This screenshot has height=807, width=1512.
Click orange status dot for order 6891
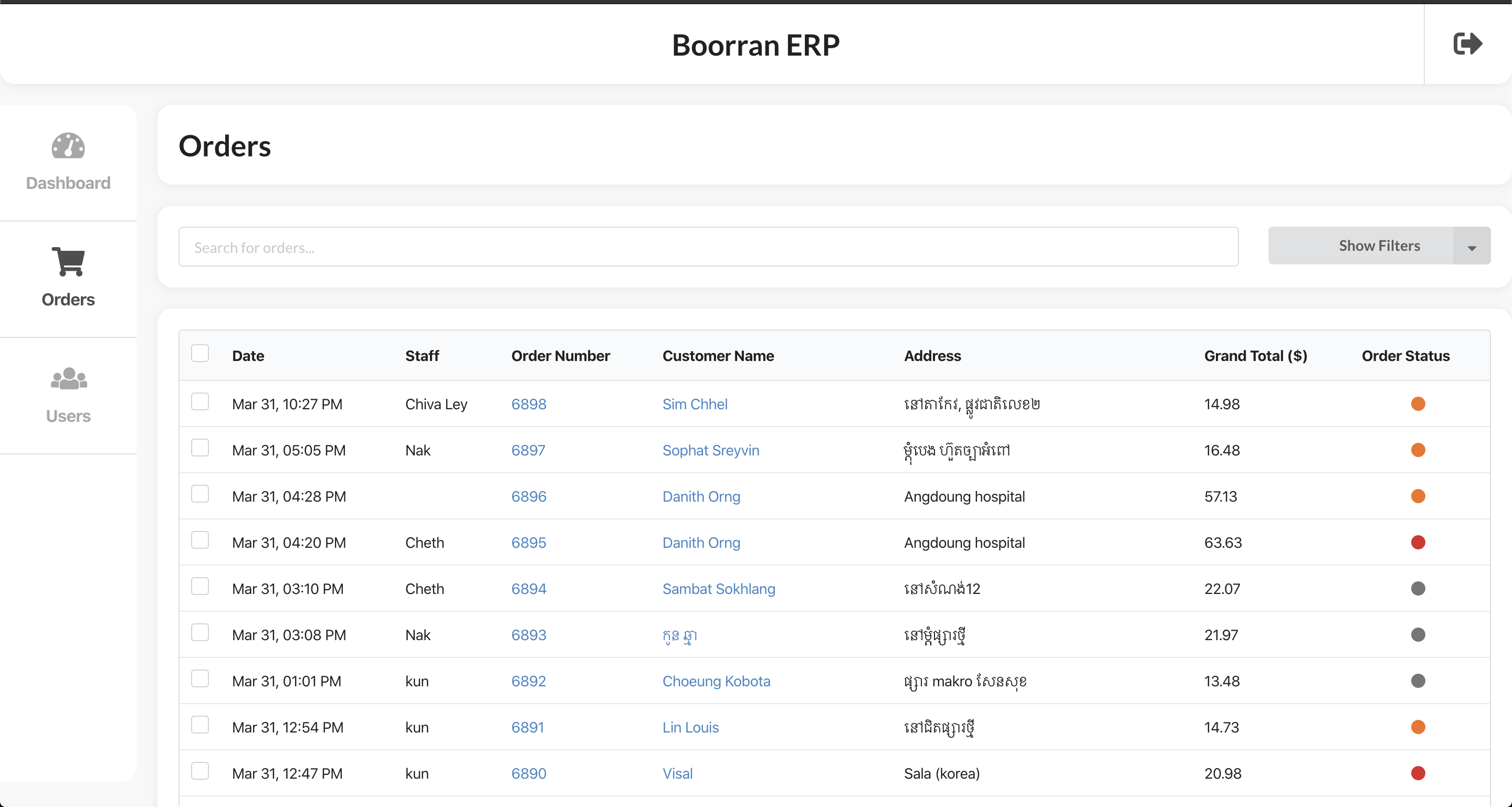1418,727
